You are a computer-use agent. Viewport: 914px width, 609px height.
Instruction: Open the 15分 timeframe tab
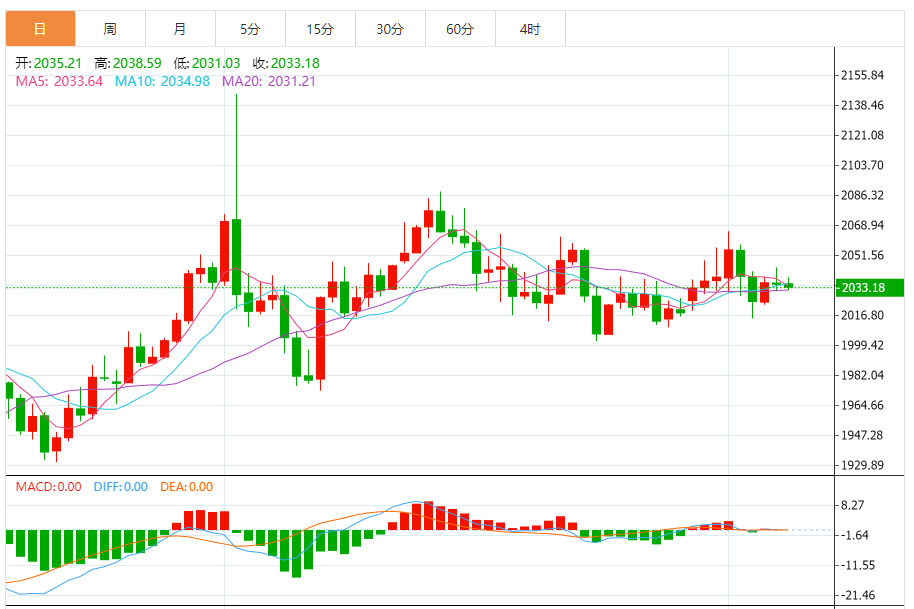pos(320,29)
